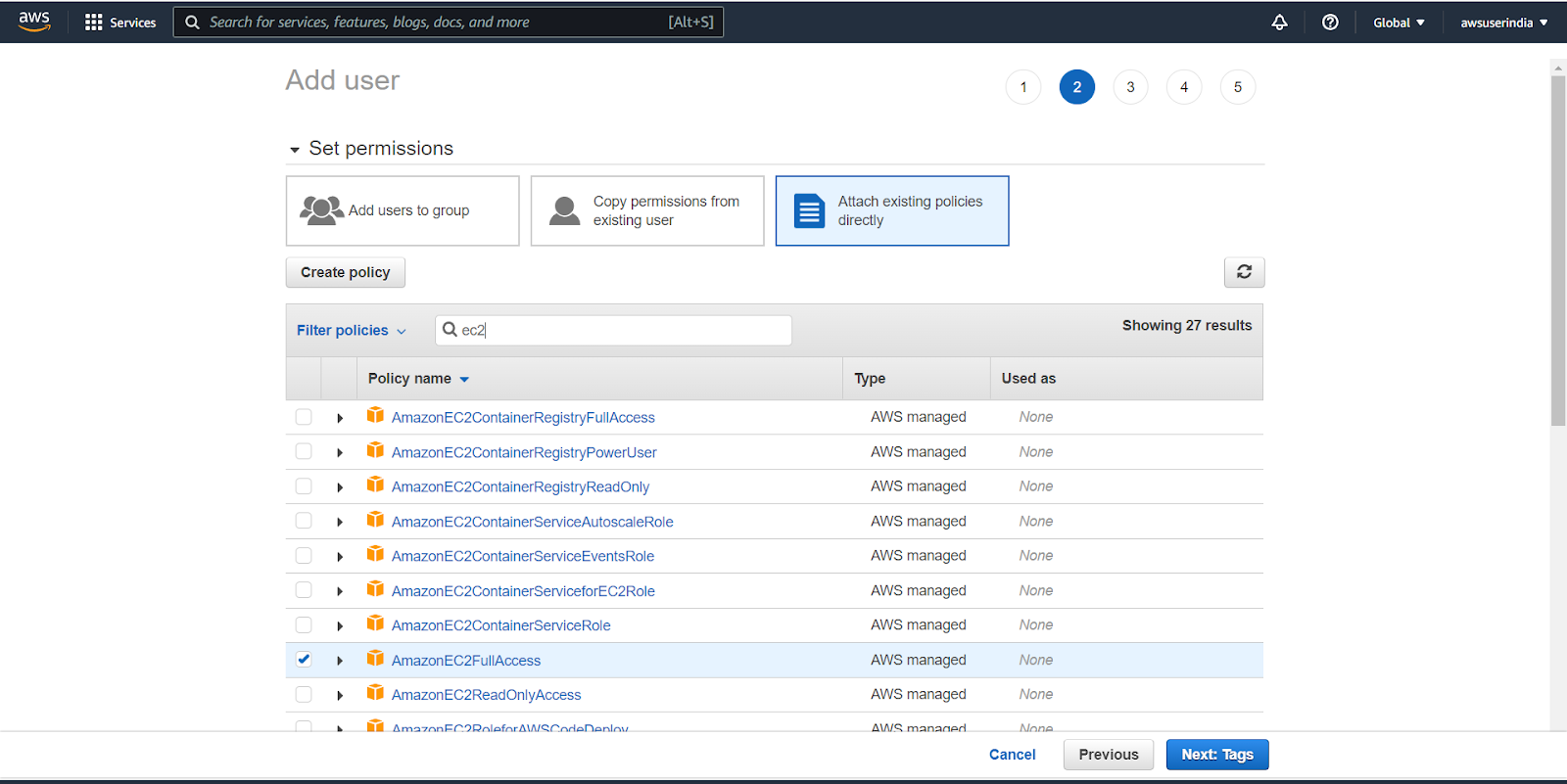Screen dimensions: 1567x784
Task: Open the notifications bell
Action: pos(1279,23)
